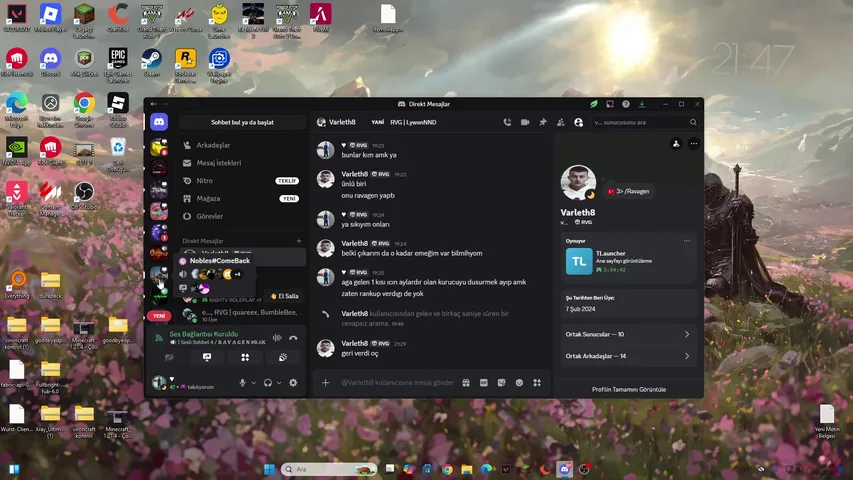The image size is (853, 480).
Task: Open OBS Studio desktop shortcut
Action: tap(84, 196)
